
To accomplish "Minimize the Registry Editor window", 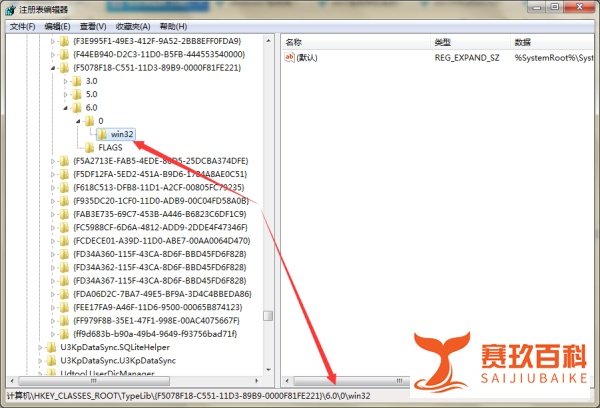I will click(537, 7).
